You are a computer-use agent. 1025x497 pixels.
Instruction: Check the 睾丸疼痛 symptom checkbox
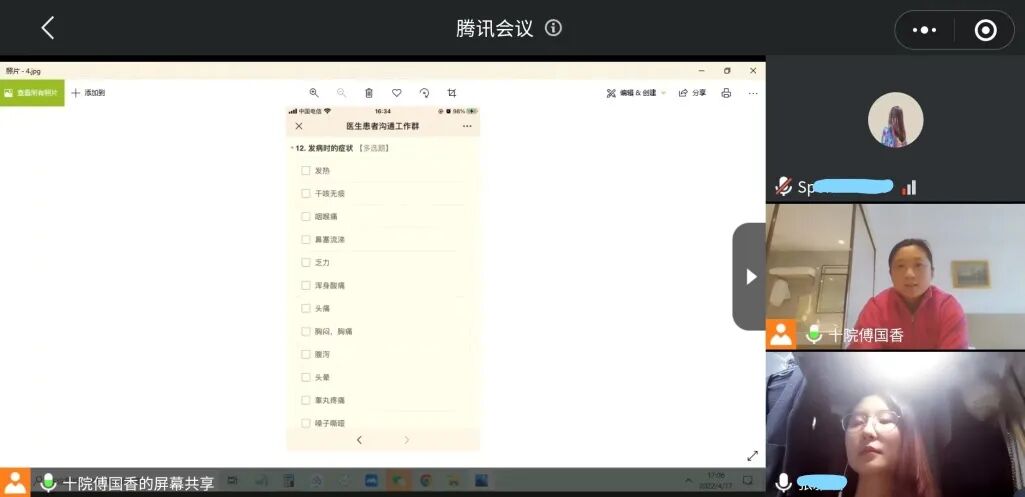coord(305,400)
